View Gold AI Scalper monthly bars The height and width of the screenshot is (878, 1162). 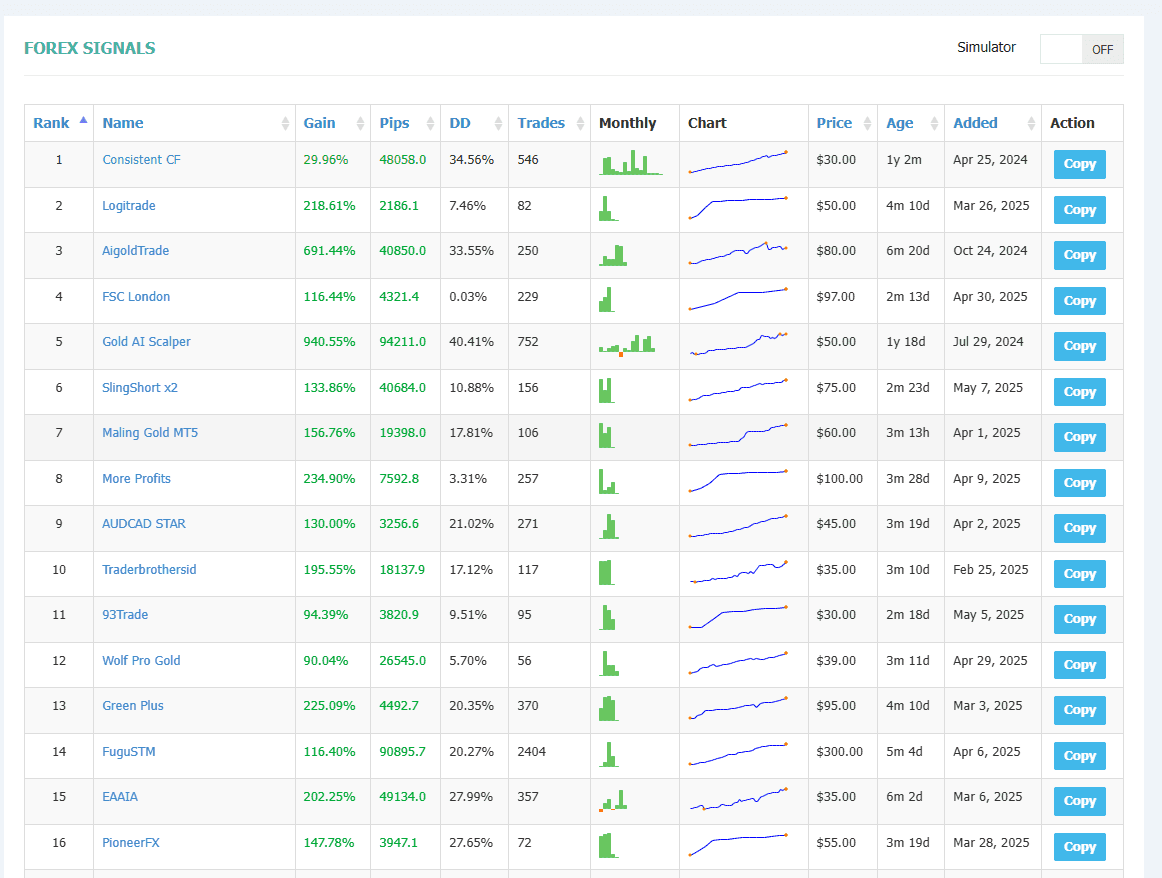click(x=627, y=345)
